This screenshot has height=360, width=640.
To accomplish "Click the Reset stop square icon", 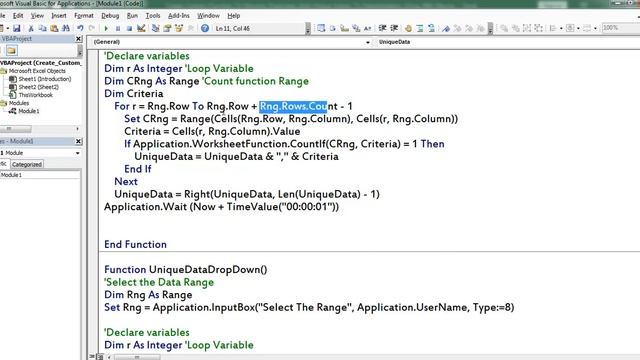I will (129, 28).
